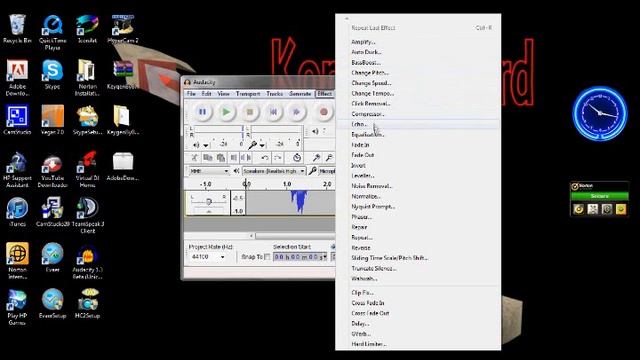Click the Sync-Lock clock icon

coord(297,158)
